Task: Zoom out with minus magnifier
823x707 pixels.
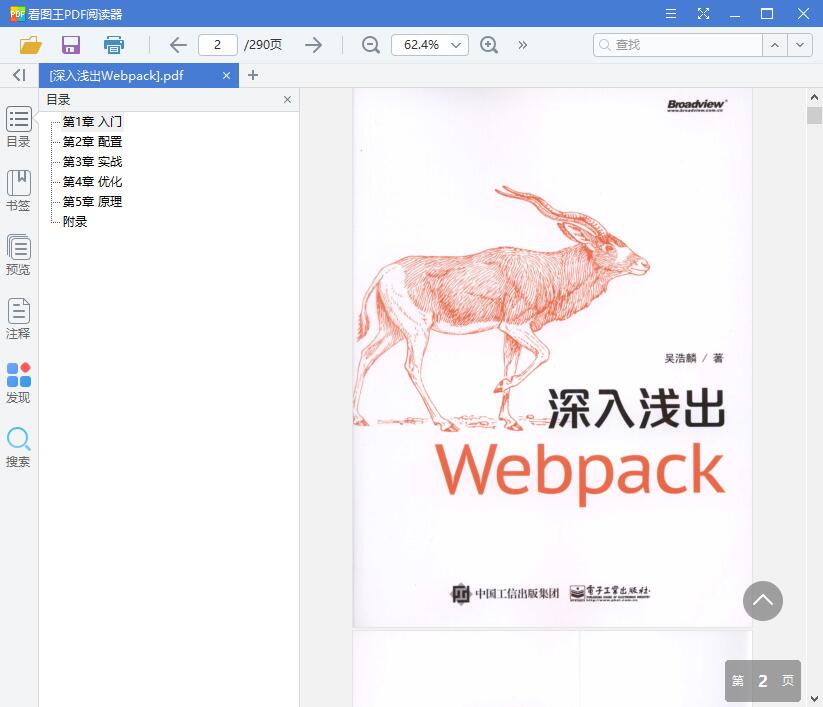Action: [x=371, y=45]
